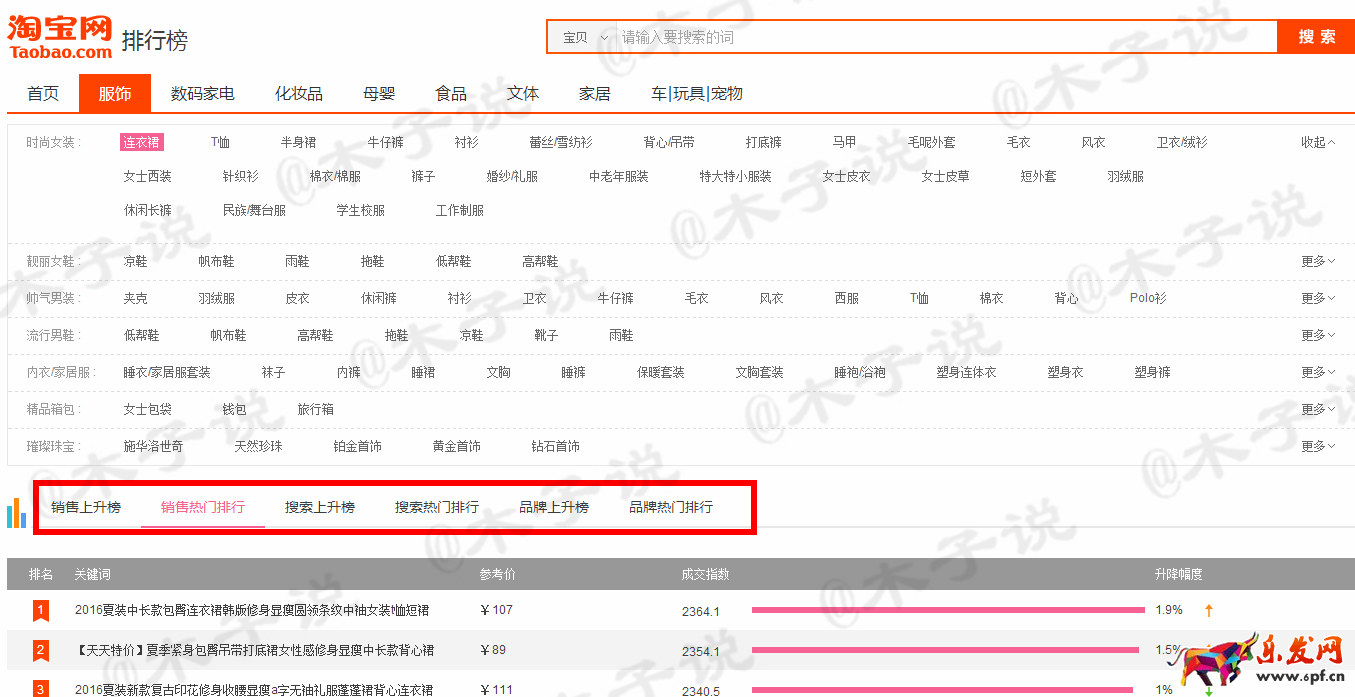Click the rank 1 badge icon
Image resolution: width=1355 pixels, height=697 pixels.
click(41, 610)
